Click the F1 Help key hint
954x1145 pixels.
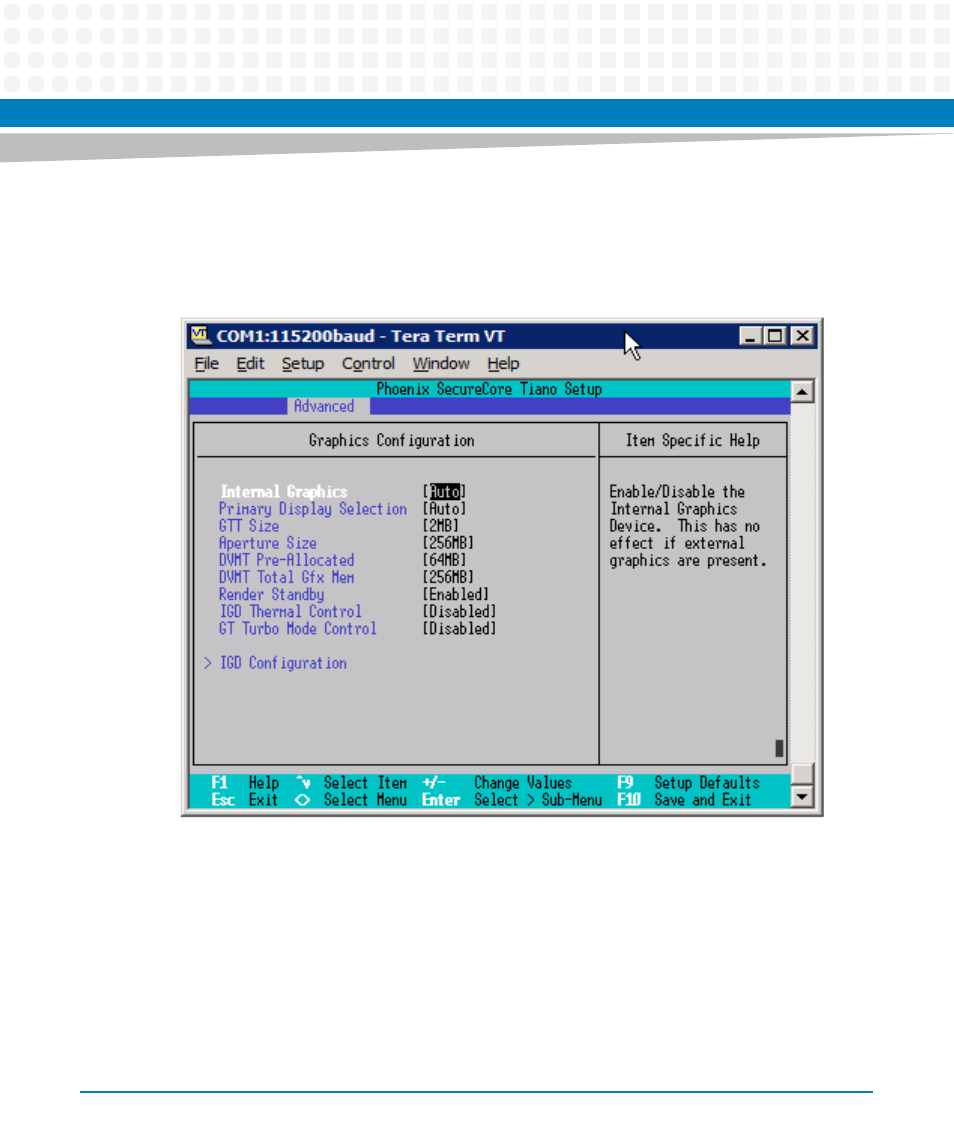(x=245, y=783)
